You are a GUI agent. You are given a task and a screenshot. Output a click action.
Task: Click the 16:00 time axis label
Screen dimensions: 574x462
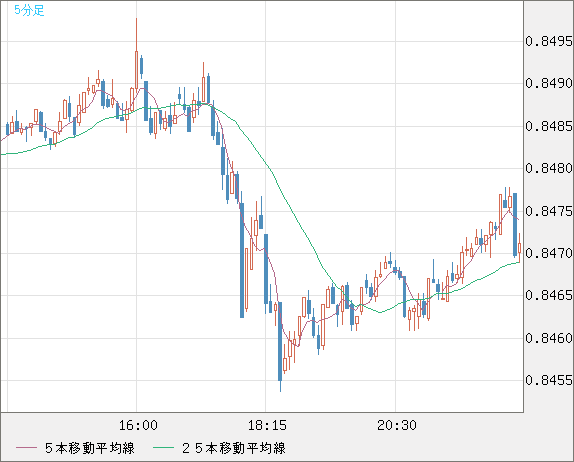coord(138,425)
